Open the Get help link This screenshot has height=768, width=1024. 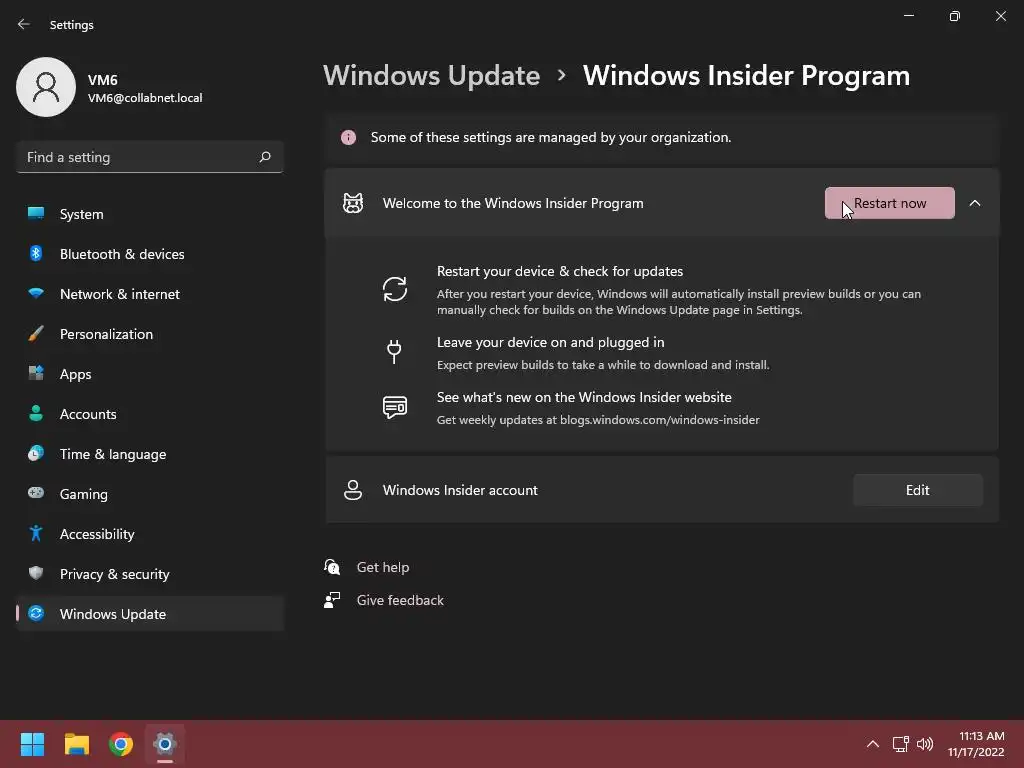tap(383, 567)
